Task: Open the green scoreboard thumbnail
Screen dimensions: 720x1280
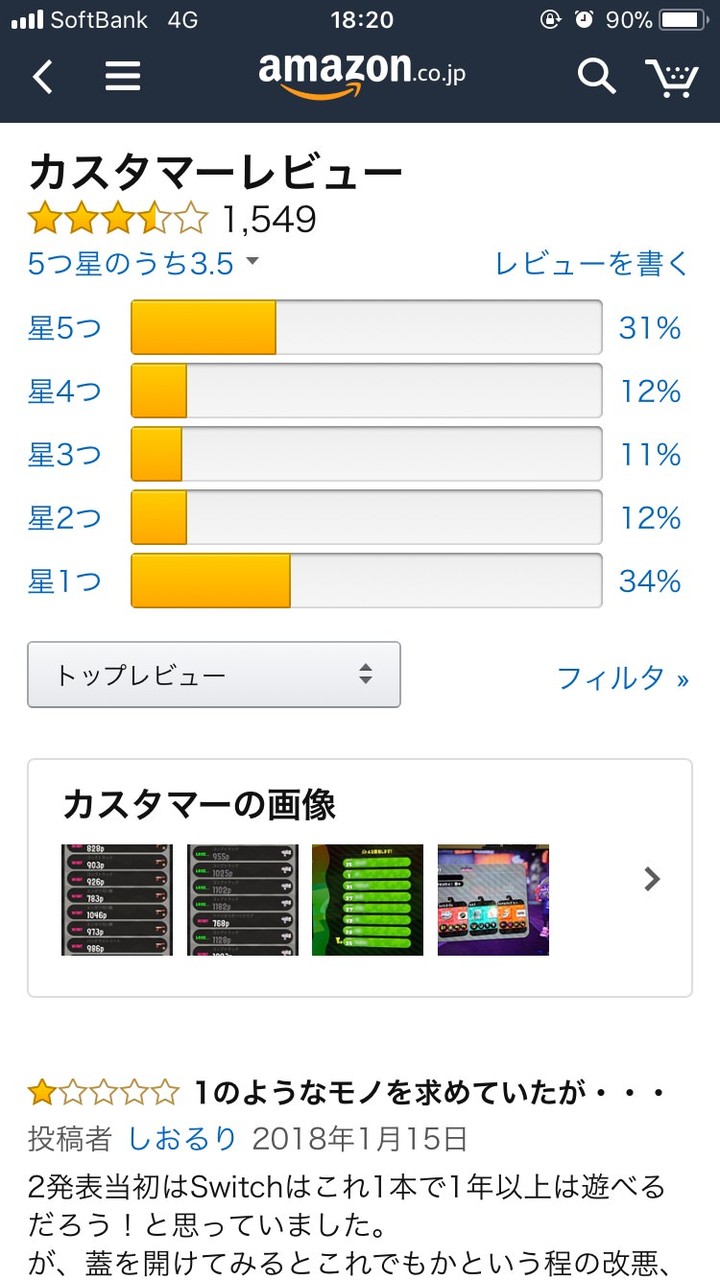Action: tap(367, 900)
